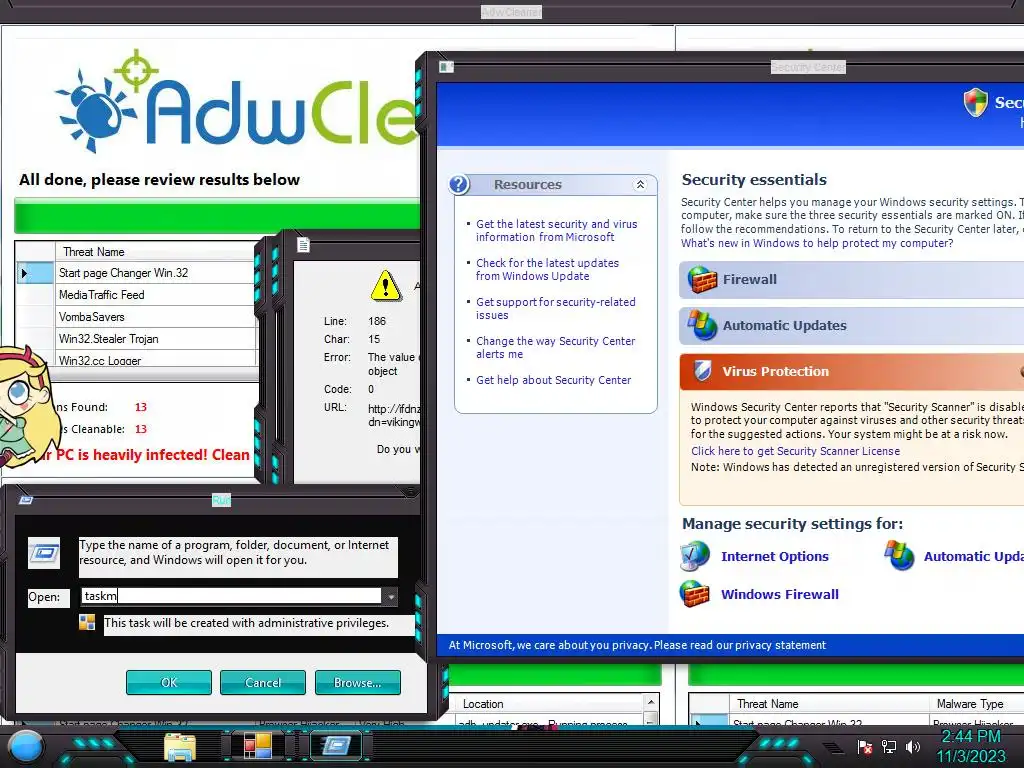Click the warning triangle in script error dialog
The image size is (1024, 768).
coord(385,285)
